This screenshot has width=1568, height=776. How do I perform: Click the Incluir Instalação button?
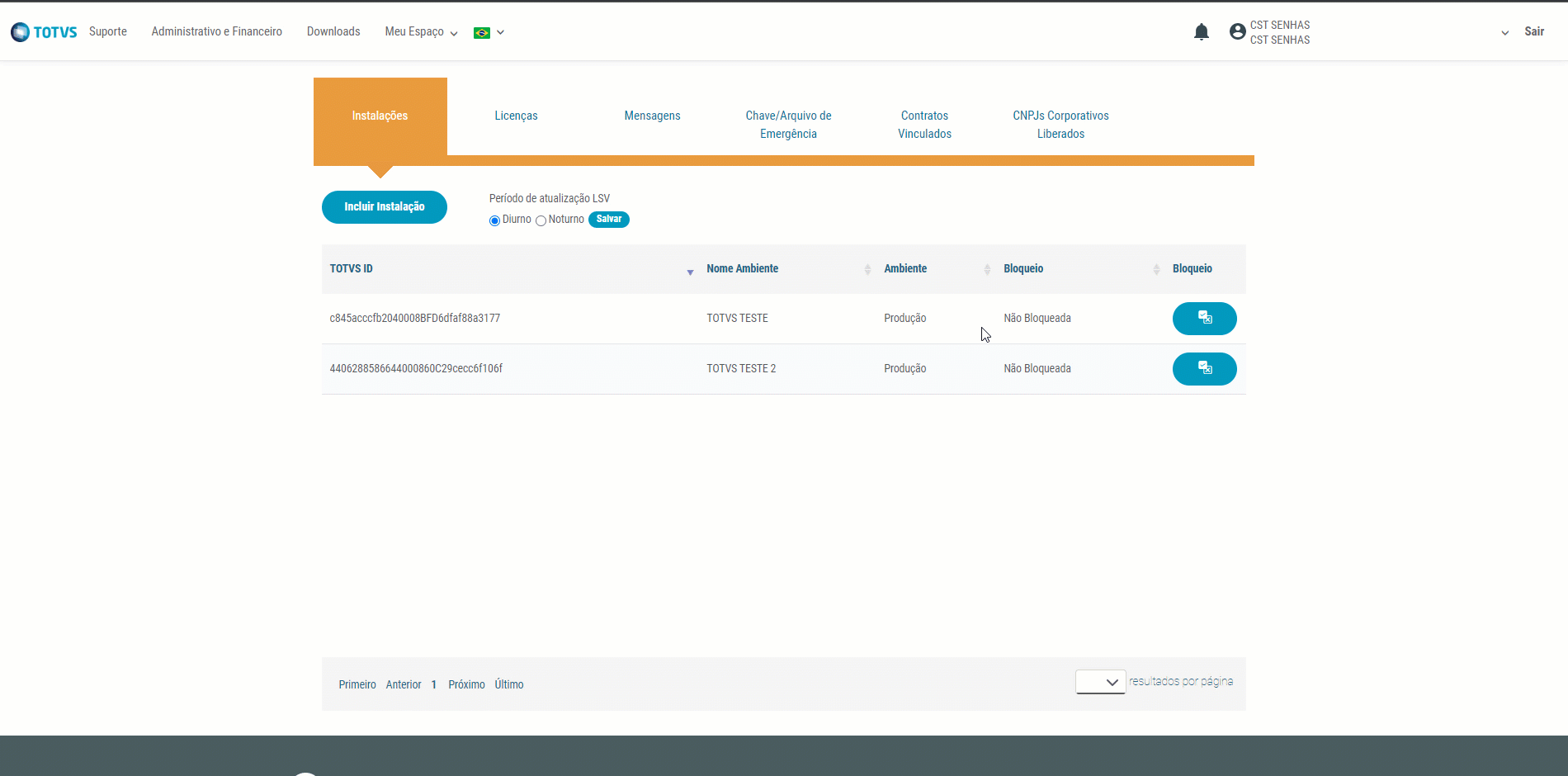384,207
